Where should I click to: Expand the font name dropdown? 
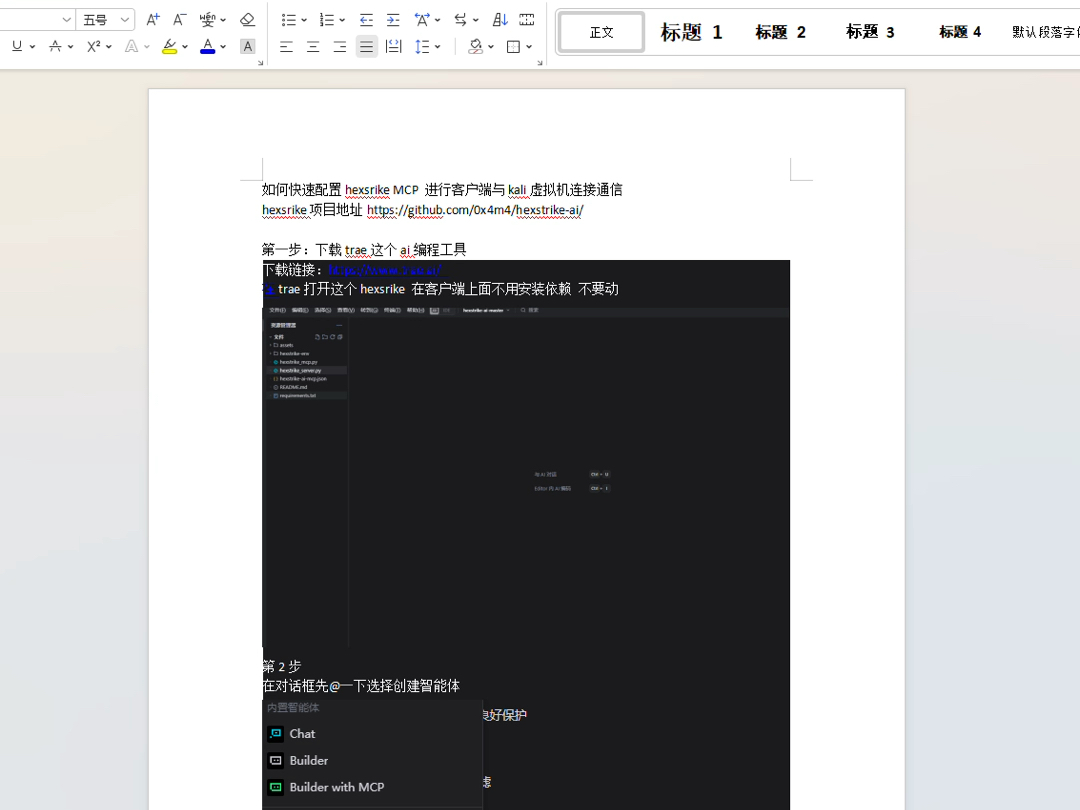(67, 20)
